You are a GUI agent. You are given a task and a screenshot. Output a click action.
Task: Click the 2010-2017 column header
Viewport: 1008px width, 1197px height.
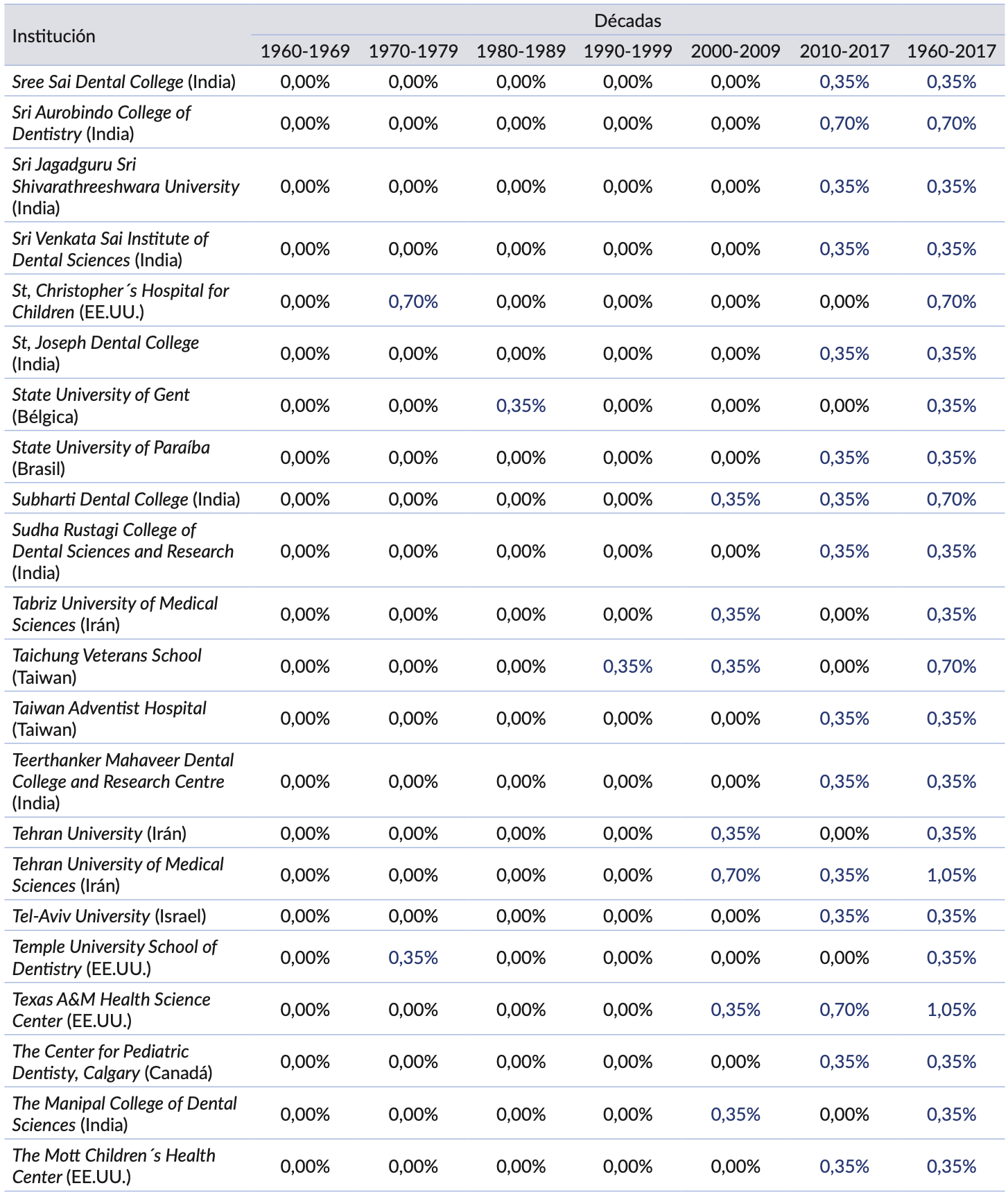coord(844,51)
